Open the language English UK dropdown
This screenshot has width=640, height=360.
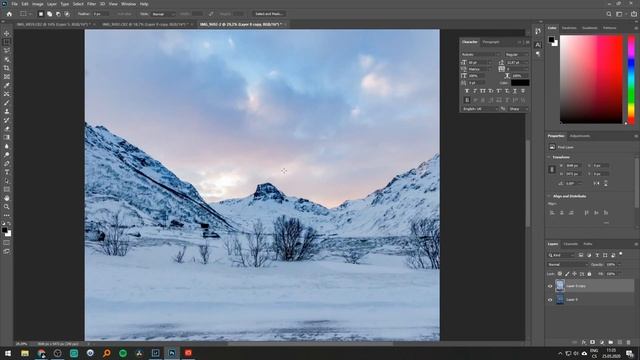(x=480, y=109)
